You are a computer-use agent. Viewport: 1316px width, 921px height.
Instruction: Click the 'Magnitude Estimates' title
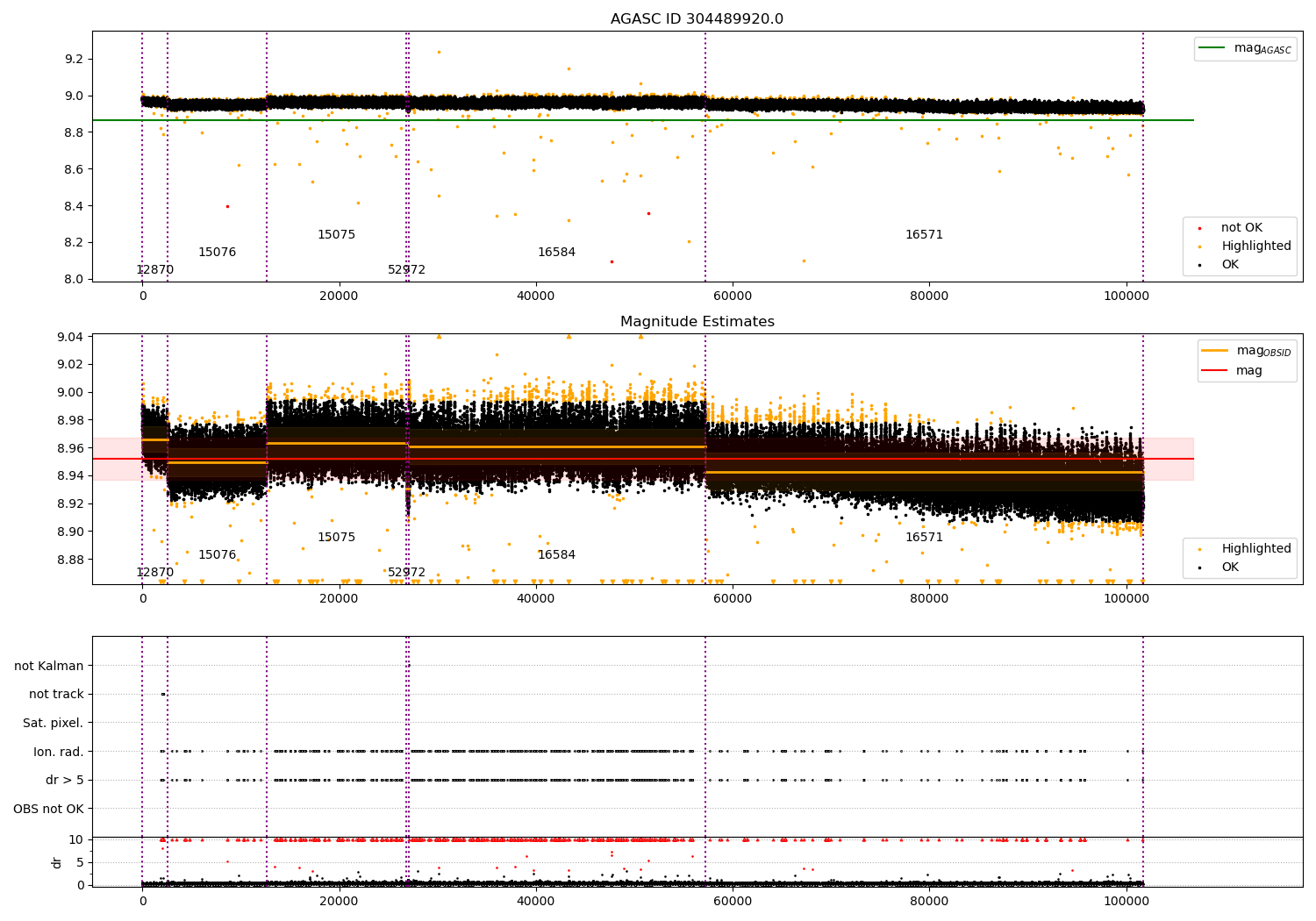pyautogui.click(x=697, y=322)
